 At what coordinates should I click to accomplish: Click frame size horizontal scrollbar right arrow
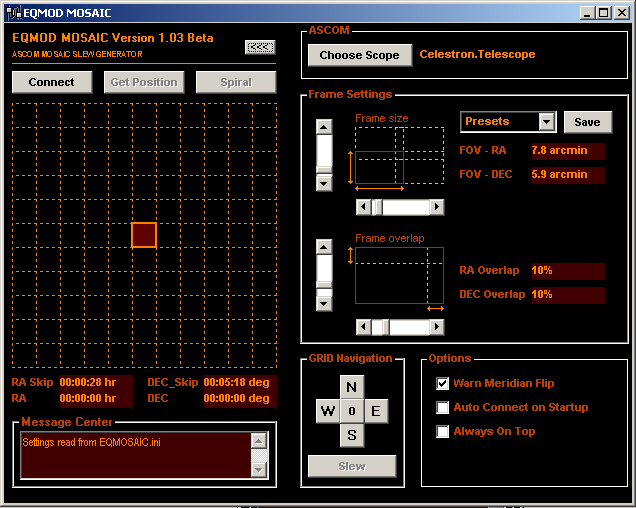click(x=437, y=207)
